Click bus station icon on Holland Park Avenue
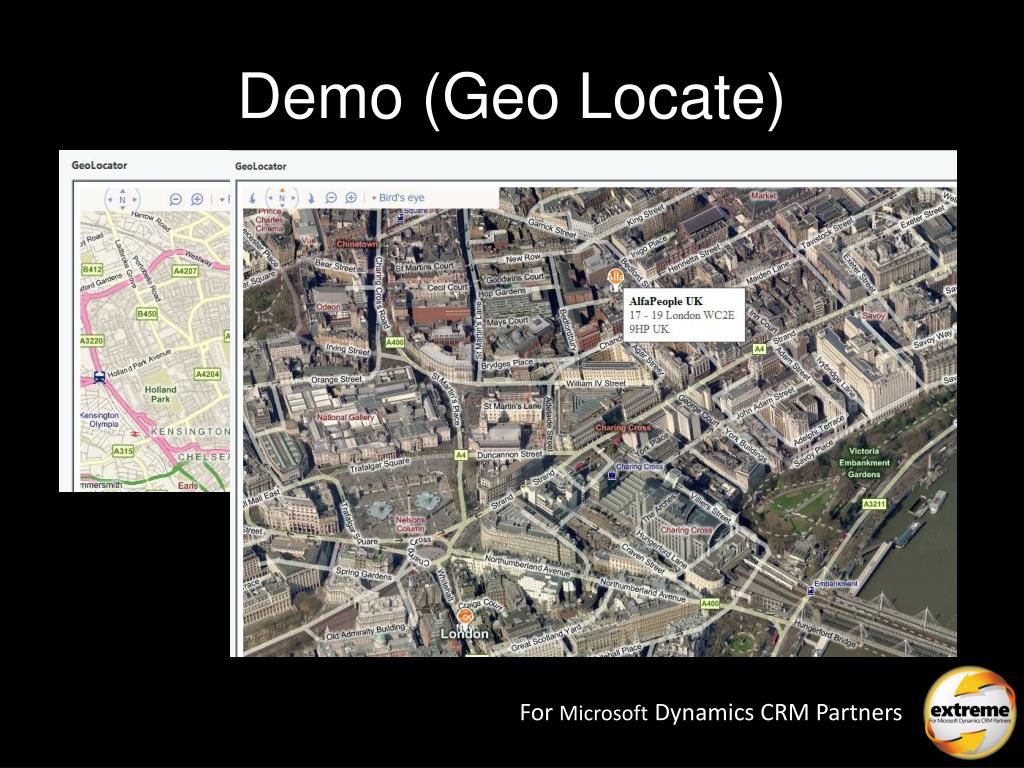Image resolution: width=1024 pixels, height=768 pixels. [99, 377]
